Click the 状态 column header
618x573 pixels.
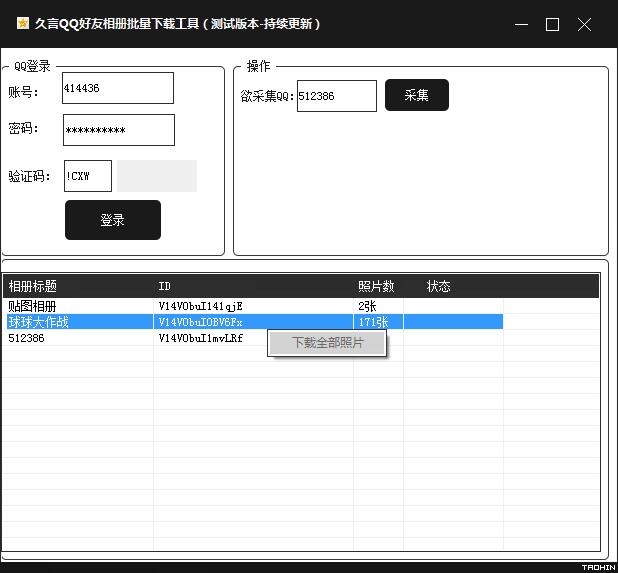[453, 286]
